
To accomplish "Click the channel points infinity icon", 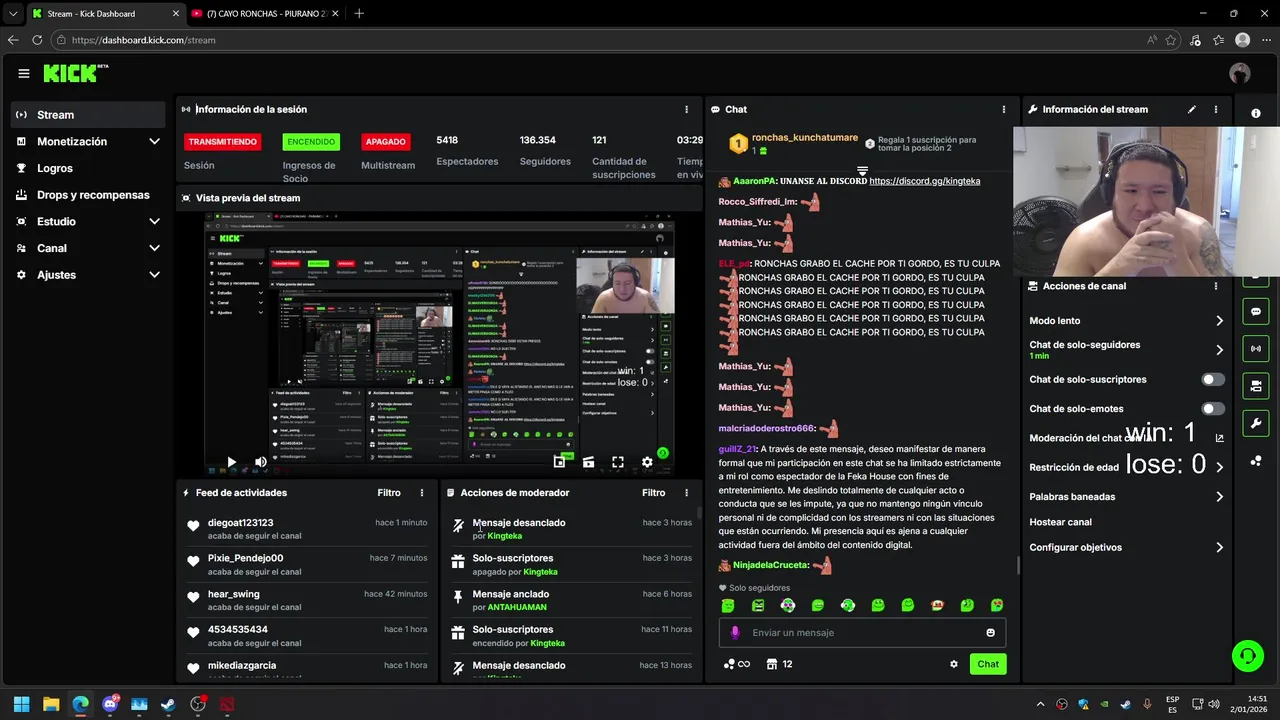I will 736,664.
